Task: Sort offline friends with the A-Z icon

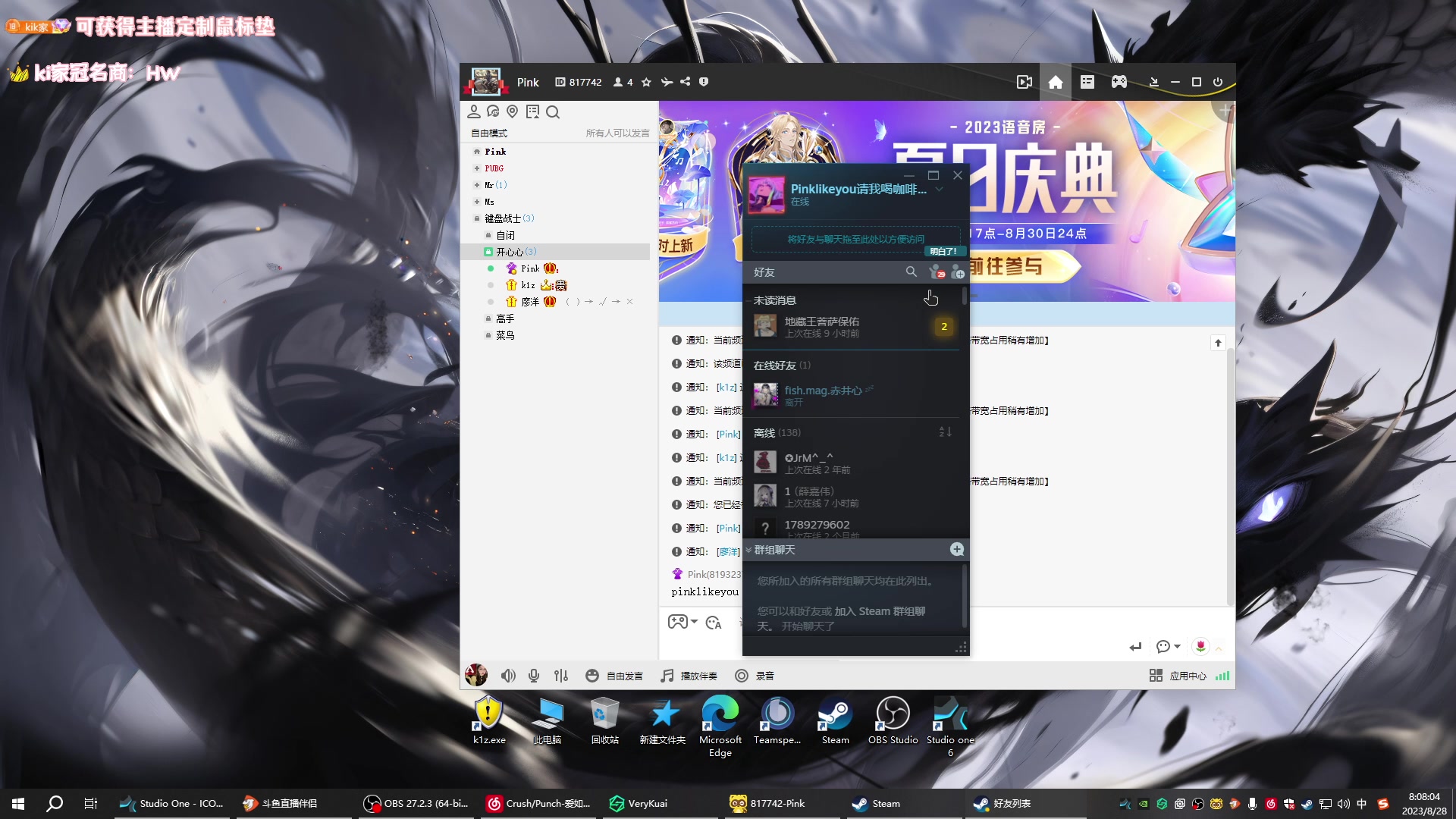Action: [x=945, y=431]
